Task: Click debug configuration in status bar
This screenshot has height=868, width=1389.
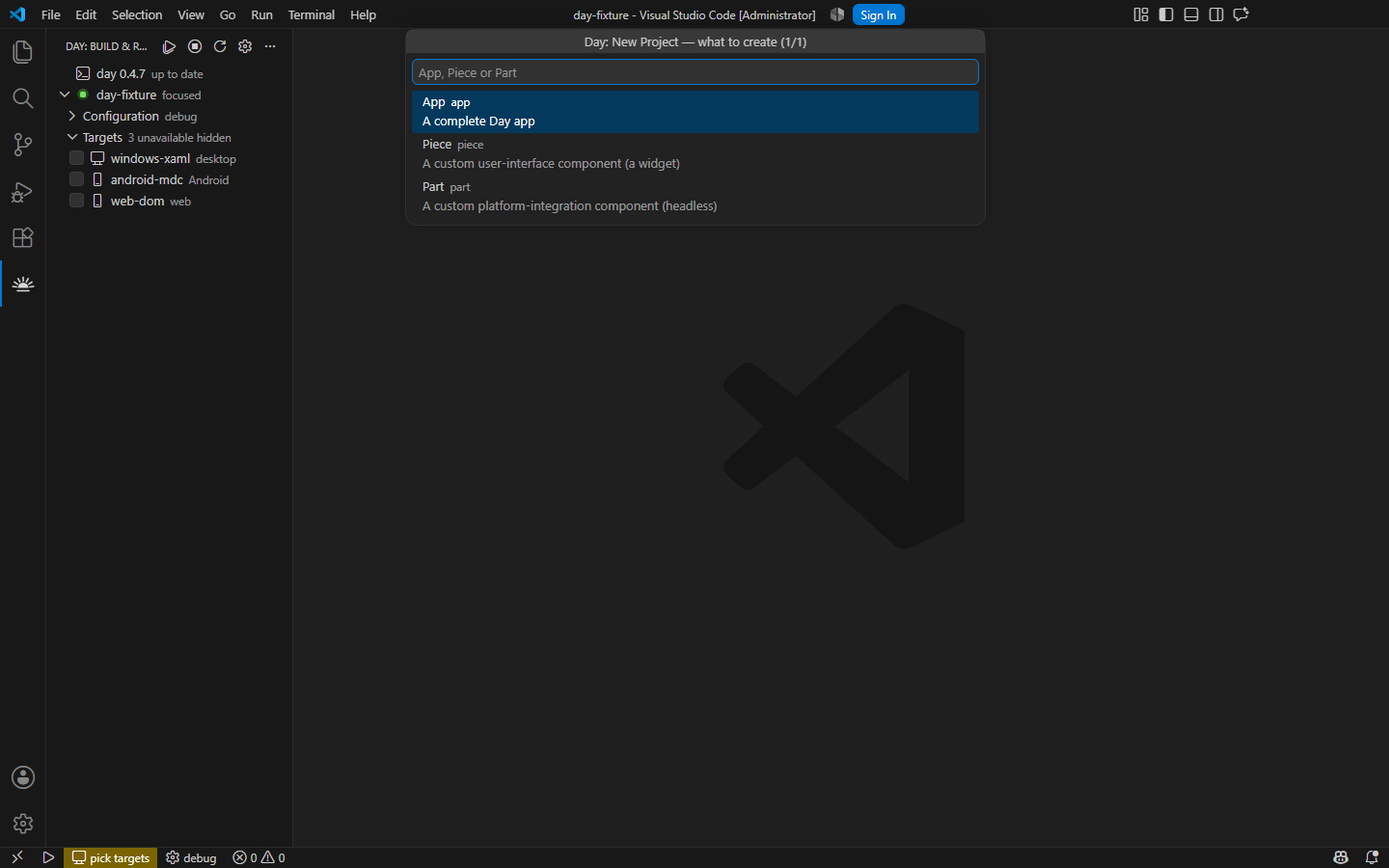Action: tap(191, 857)
